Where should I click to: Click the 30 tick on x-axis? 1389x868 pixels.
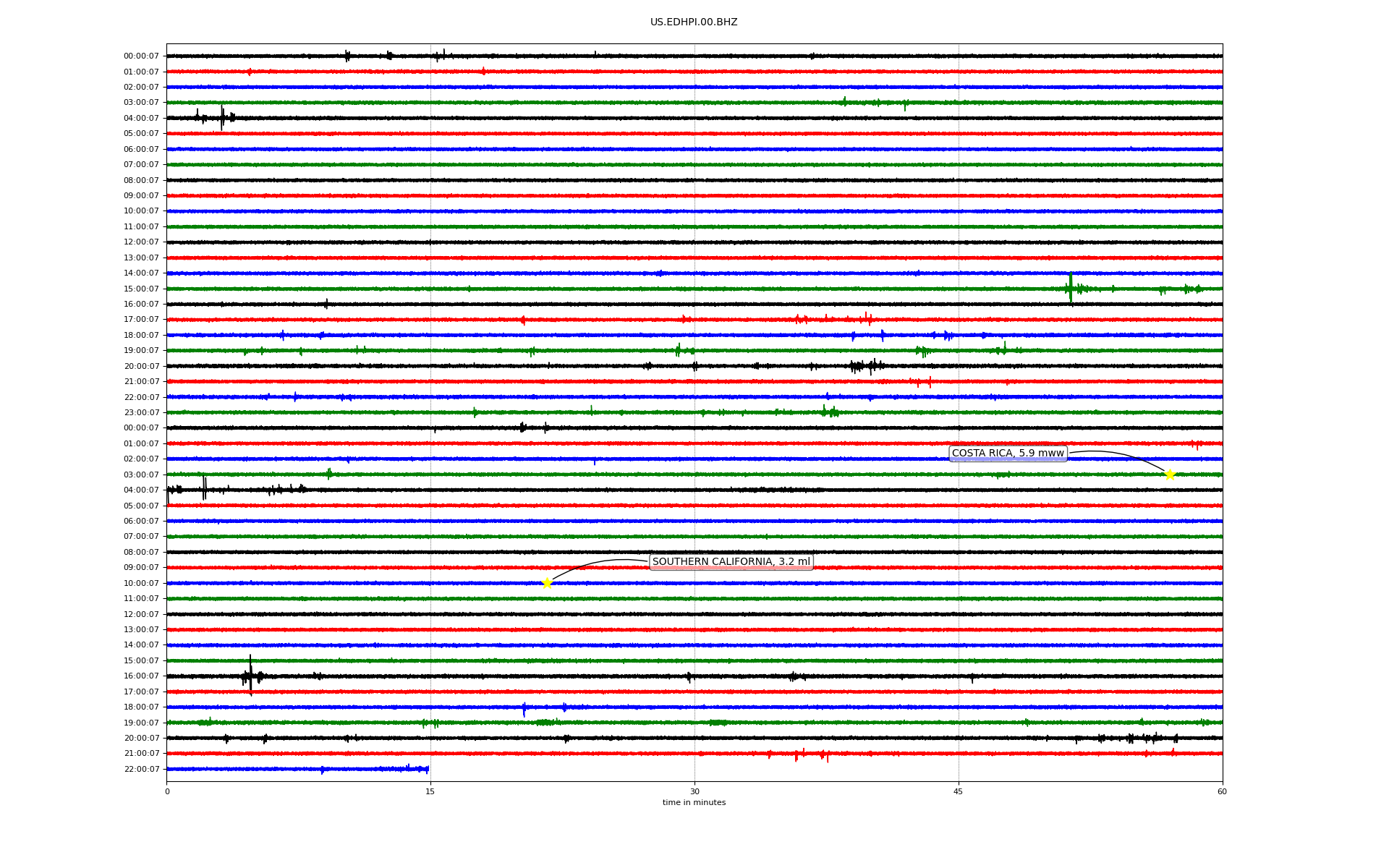694,791
